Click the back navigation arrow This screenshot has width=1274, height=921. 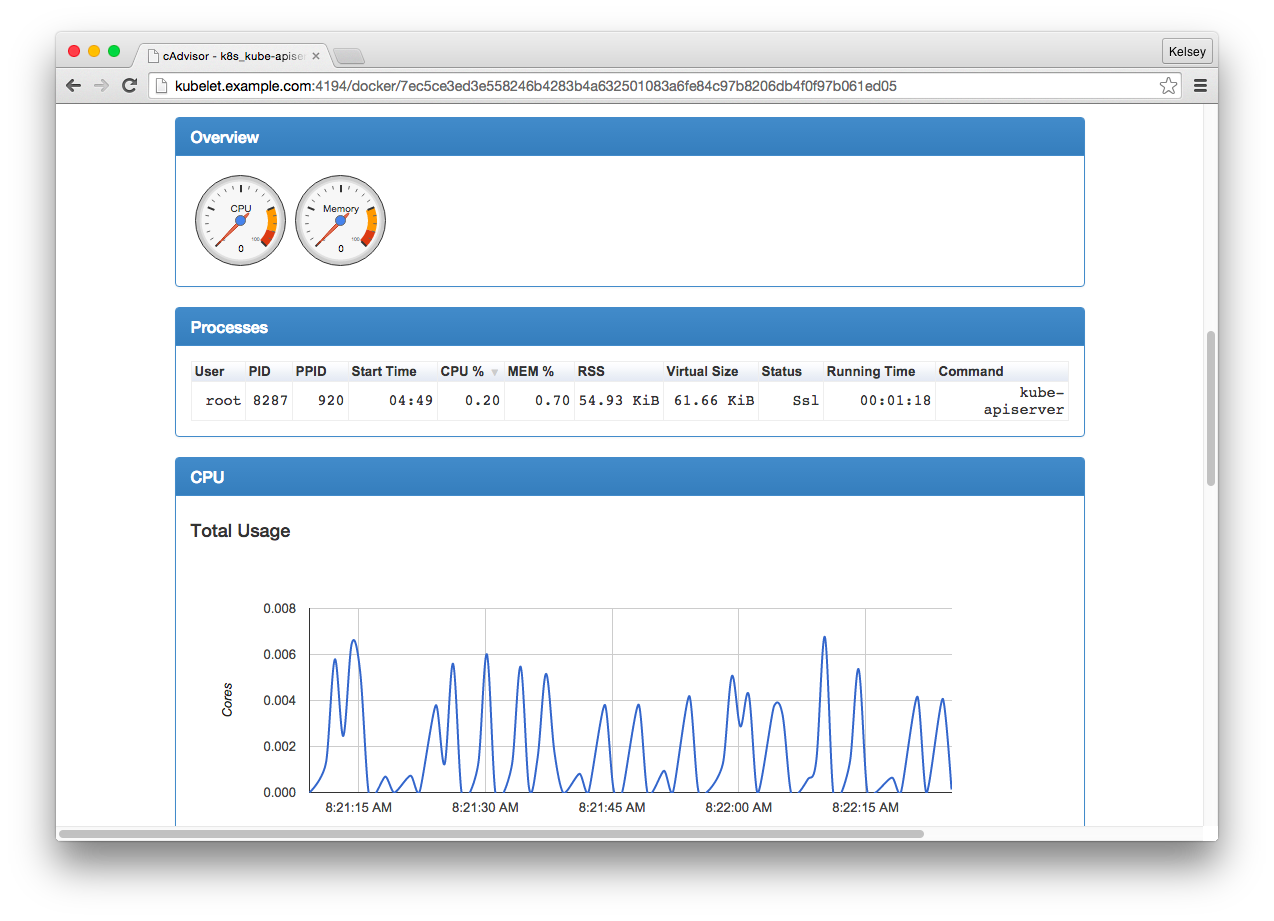coord(73,85)
